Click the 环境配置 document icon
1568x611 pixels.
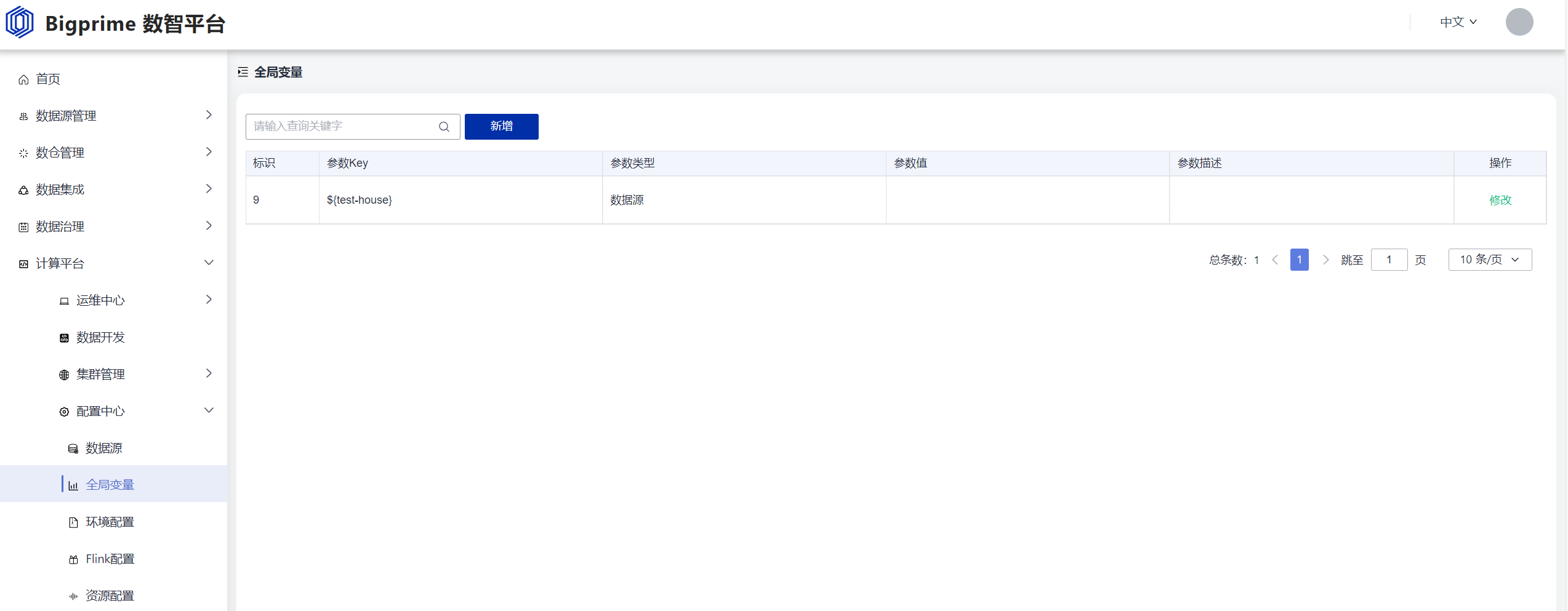pyautogui.click(x=73, y=522)
